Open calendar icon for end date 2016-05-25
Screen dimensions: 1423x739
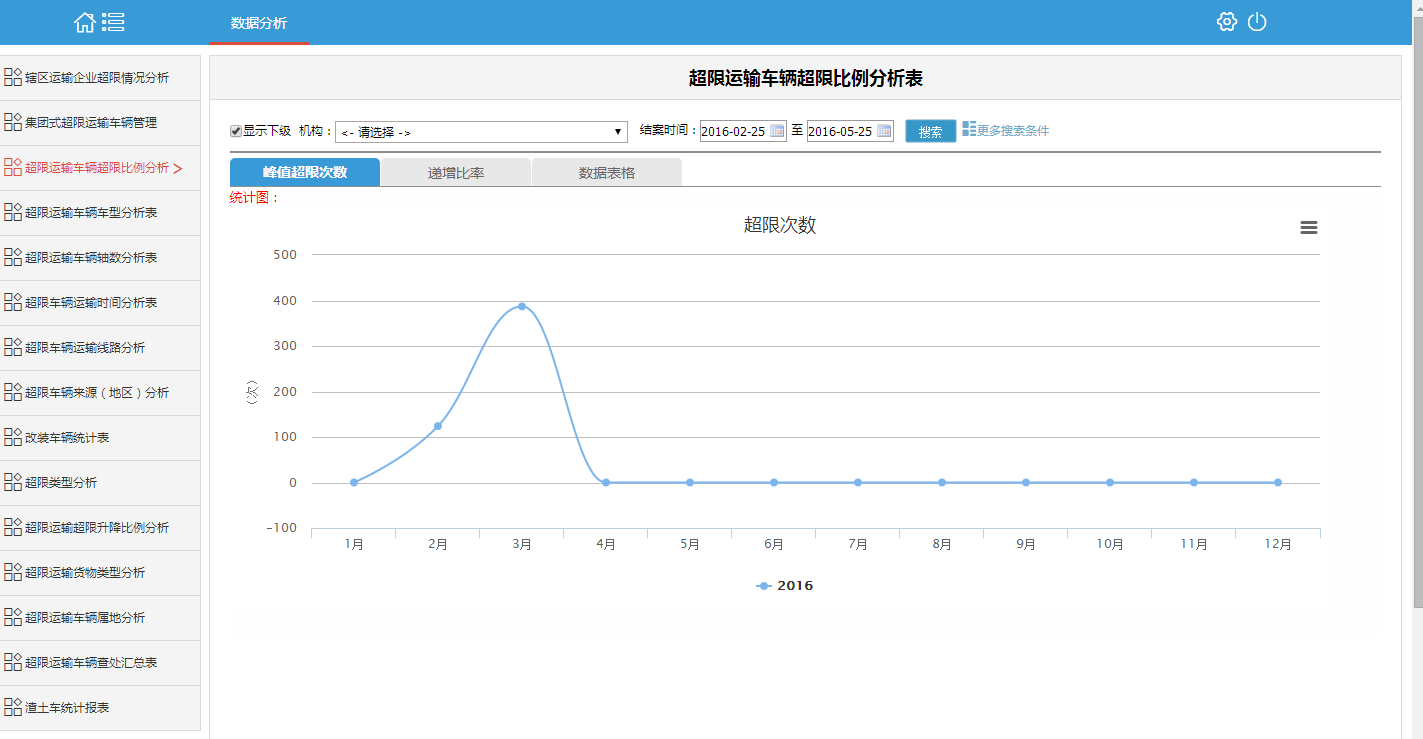(x=884, y=132)
